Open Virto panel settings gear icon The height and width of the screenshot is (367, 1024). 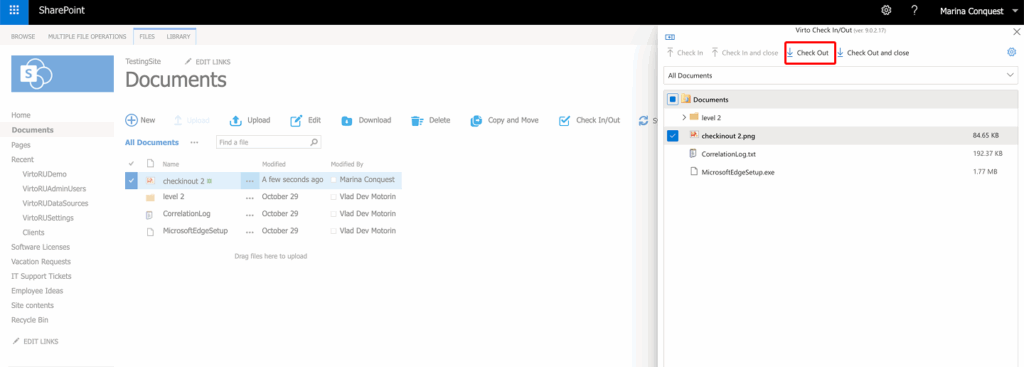[x=1012, y=52]
